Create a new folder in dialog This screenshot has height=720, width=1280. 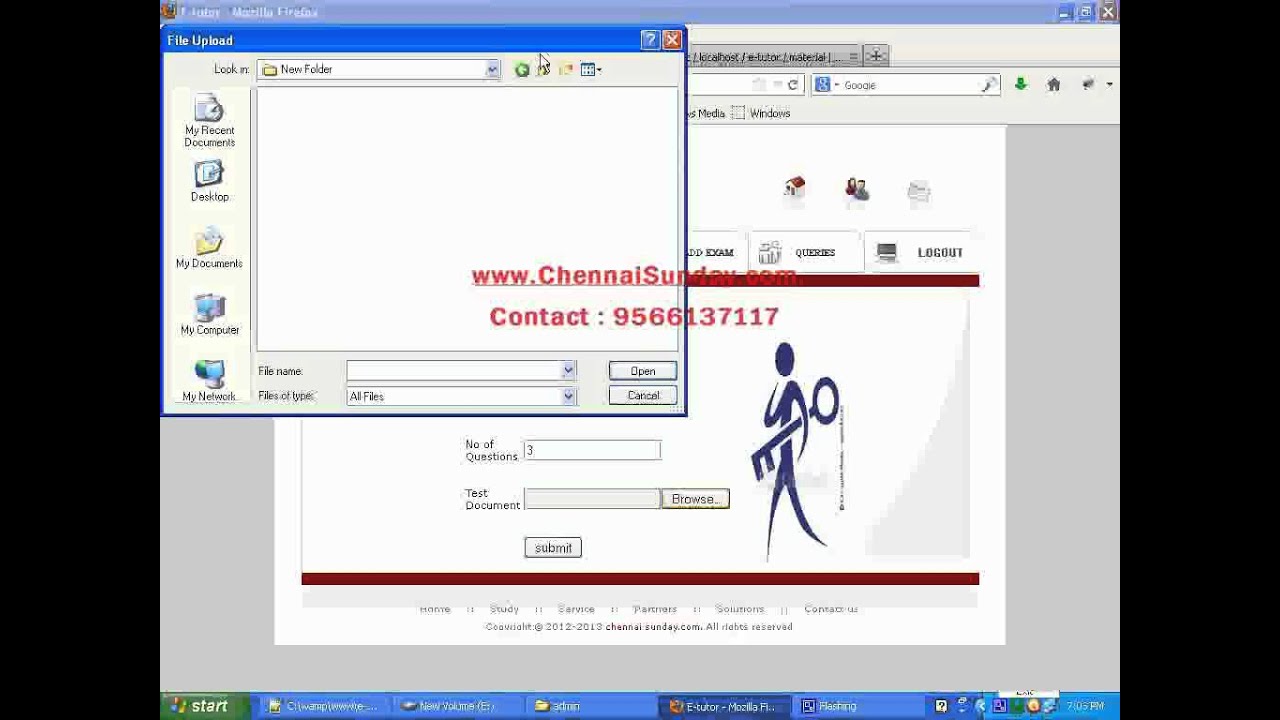click(565, 69)
